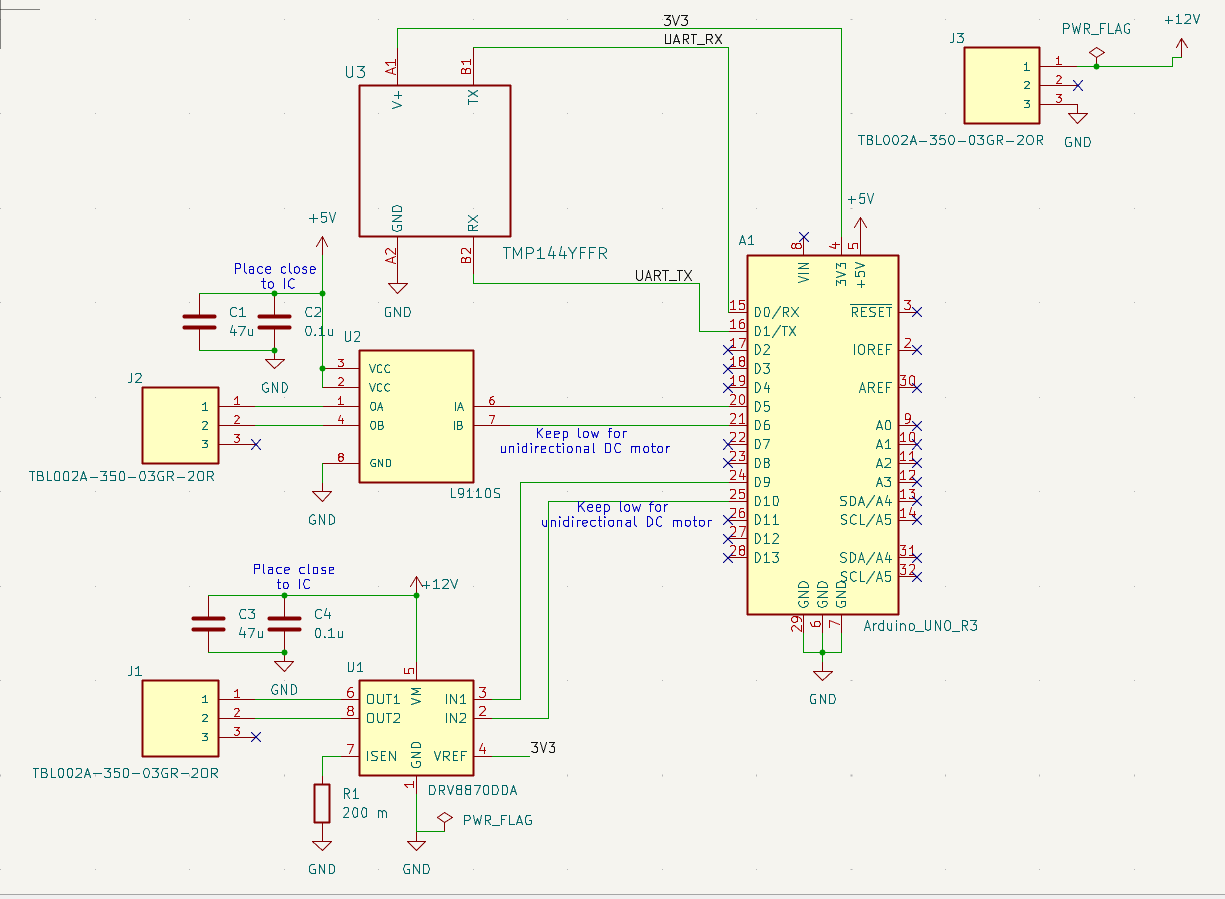Click the TMP144YFFR sensor symbol U3
Image resolution: width=1225 pixels, height=899 pixels.
click(435, 160)
